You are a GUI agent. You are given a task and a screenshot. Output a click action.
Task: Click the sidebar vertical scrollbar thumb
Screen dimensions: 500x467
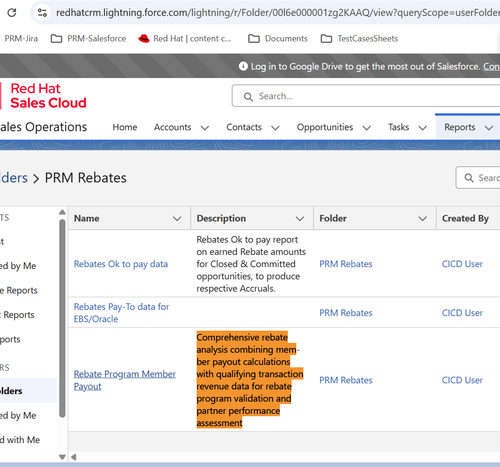coord(62,318)
